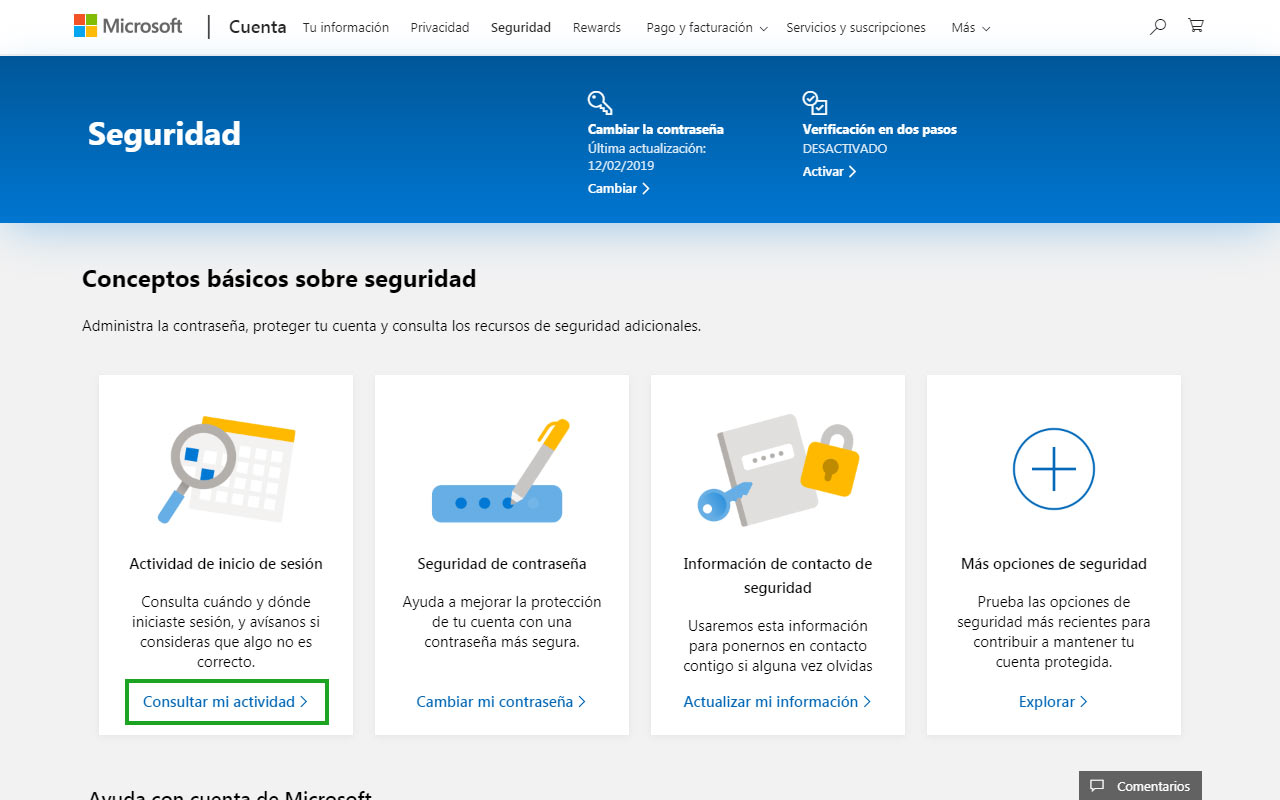Click Conceptos básicos sobre seguridad heading
1280x800 pixels.
279,279
